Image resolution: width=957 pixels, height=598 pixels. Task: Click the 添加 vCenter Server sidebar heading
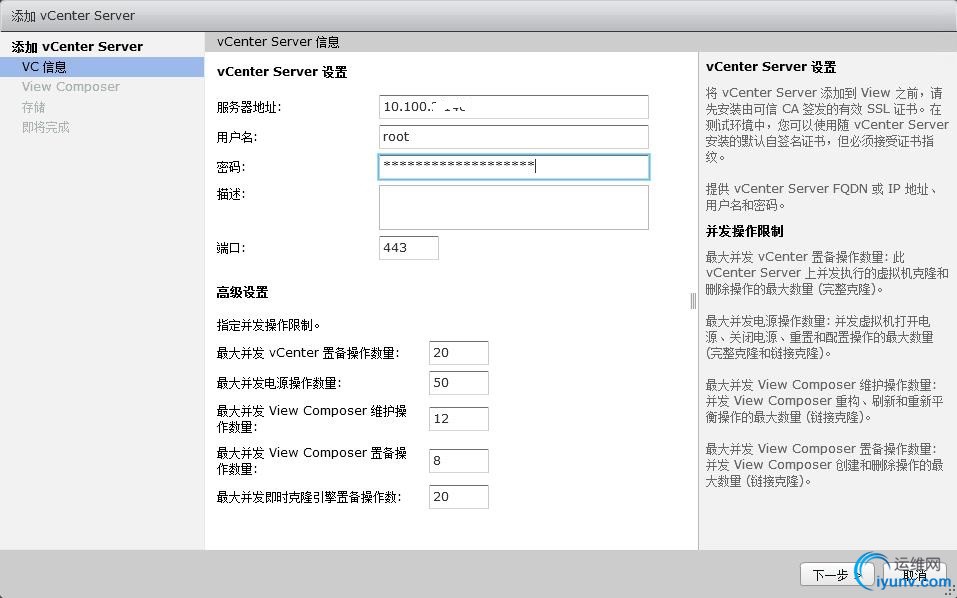(78, 47)
